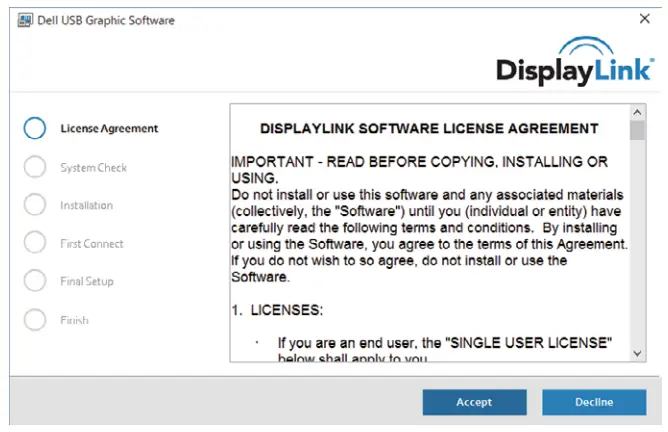This screenshot has width=668, height=432.
Task: Click the License Agreement step circle
Action: (x=35, y=128)
